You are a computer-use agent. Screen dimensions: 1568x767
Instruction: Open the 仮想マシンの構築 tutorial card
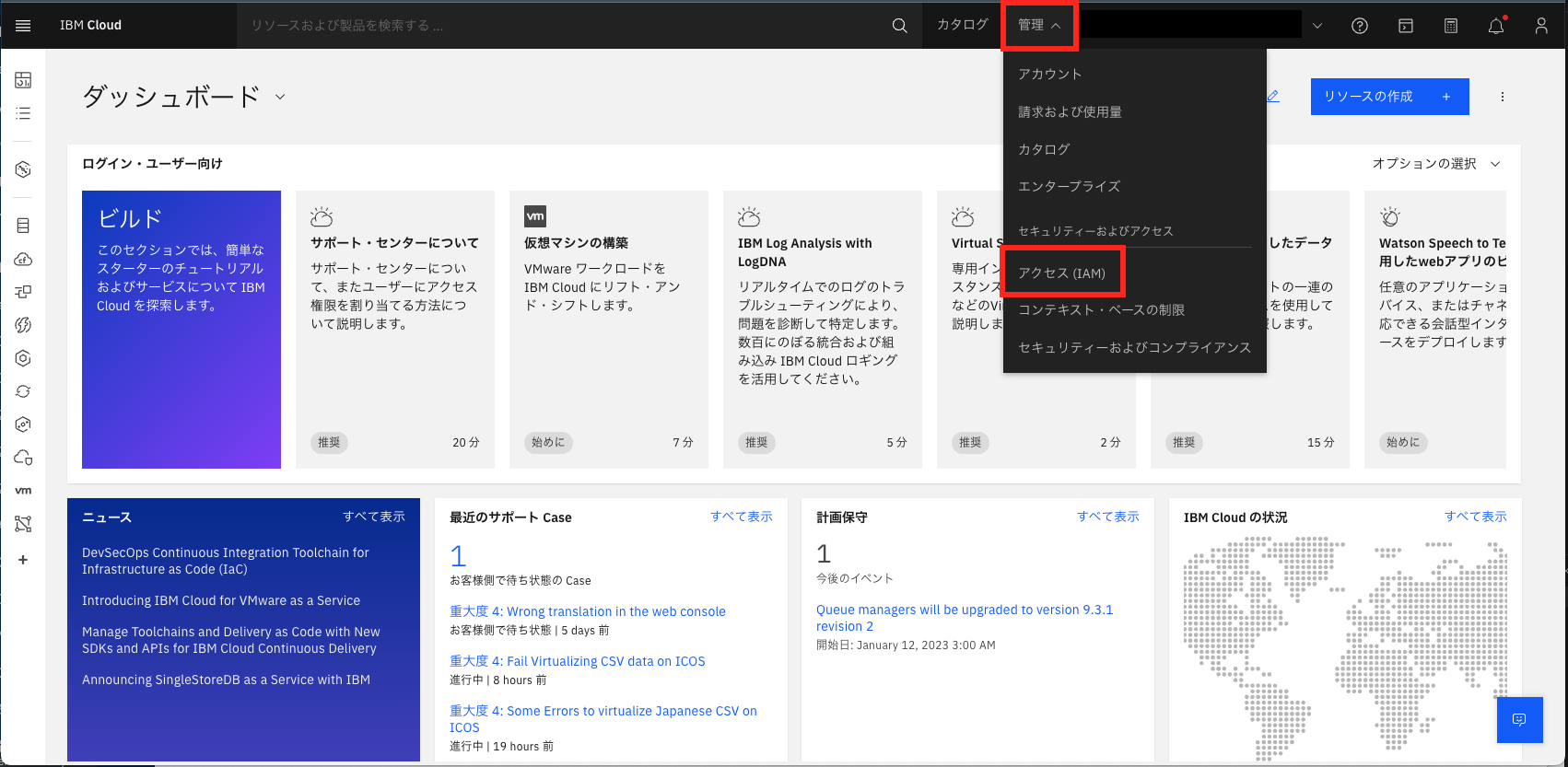click(609, 330)
